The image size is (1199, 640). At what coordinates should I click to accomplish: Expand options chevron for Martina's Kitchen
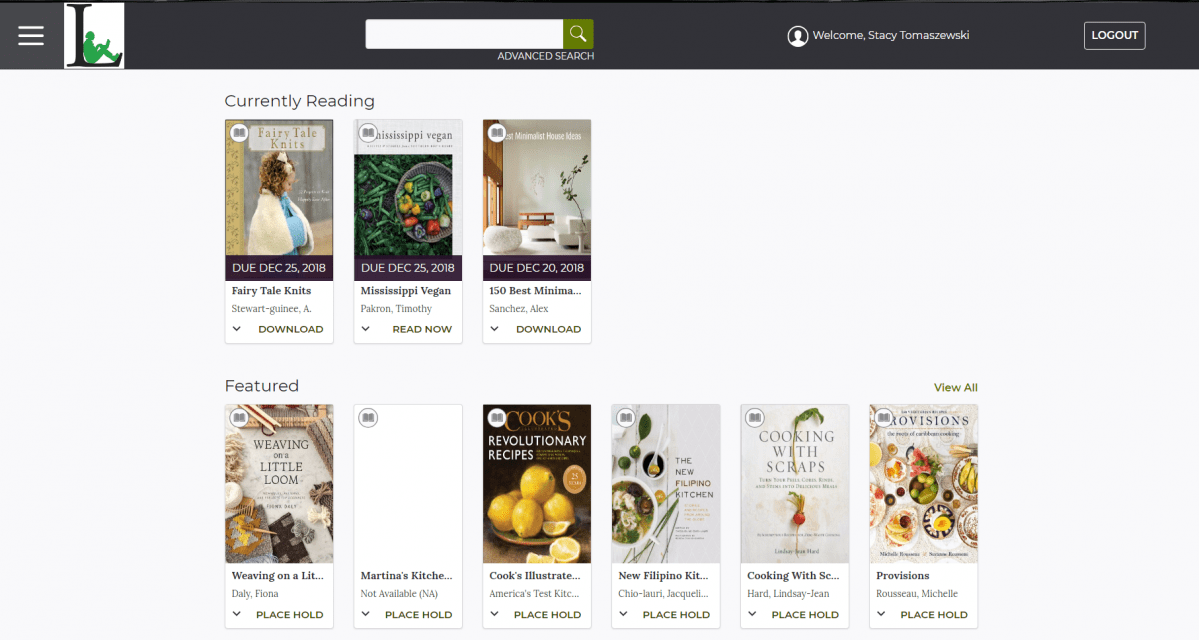tap(366, 614)
